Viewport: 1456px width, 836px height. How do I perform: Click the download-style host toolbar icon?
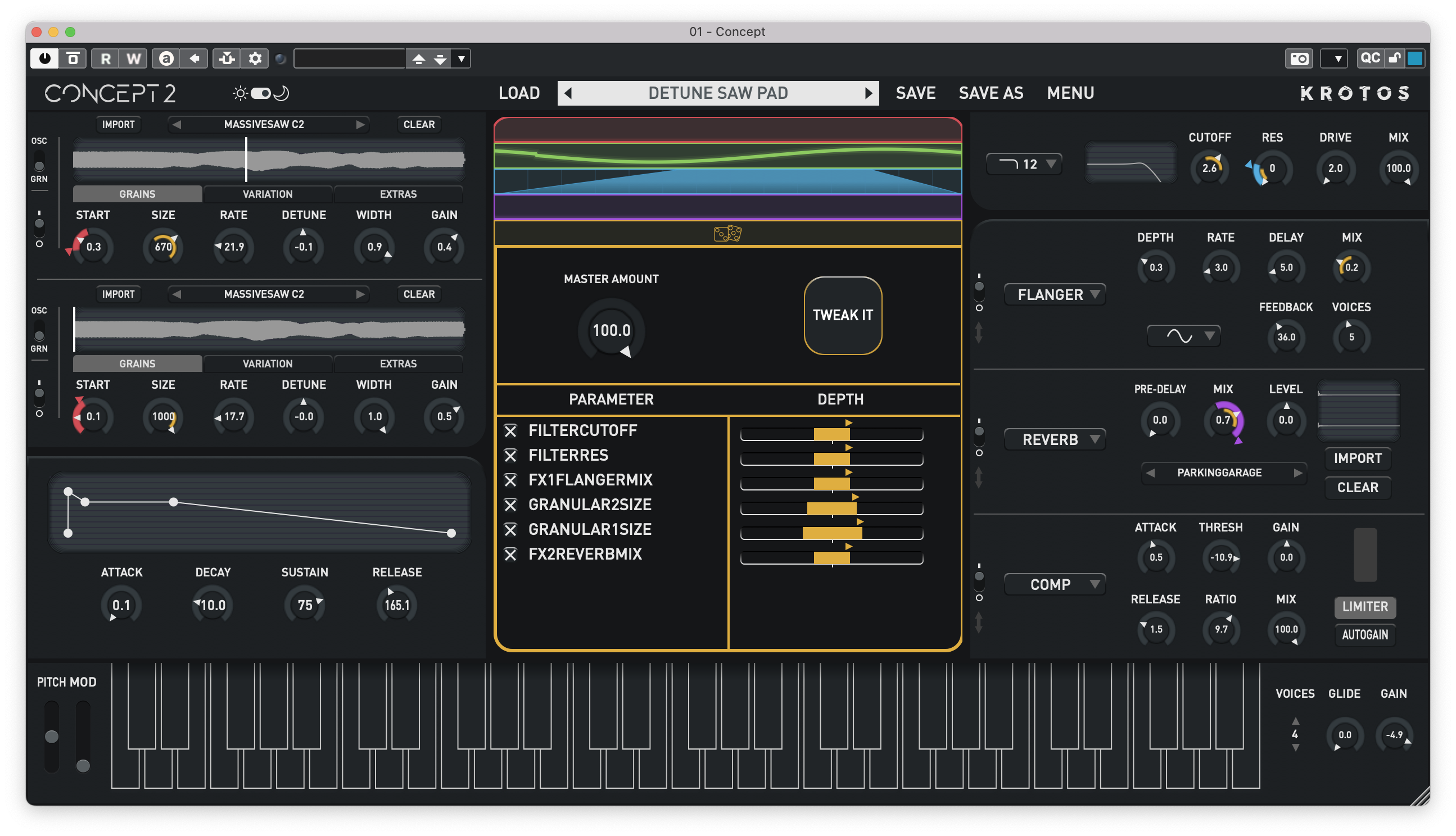[227, 58]
